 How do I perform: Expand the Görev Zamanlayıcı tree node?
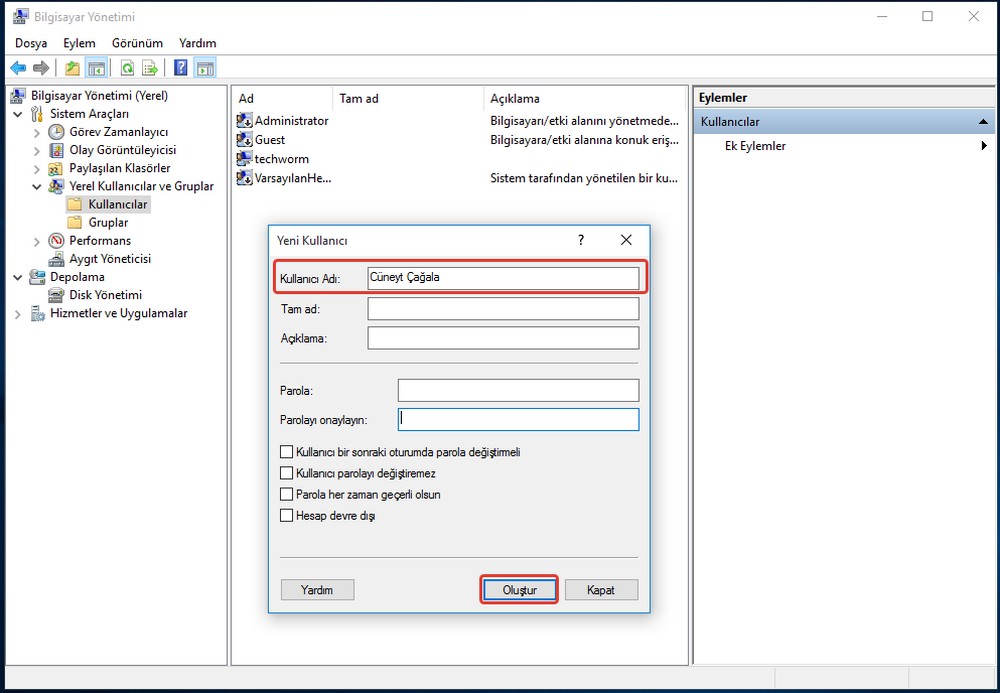click(37, 132)
